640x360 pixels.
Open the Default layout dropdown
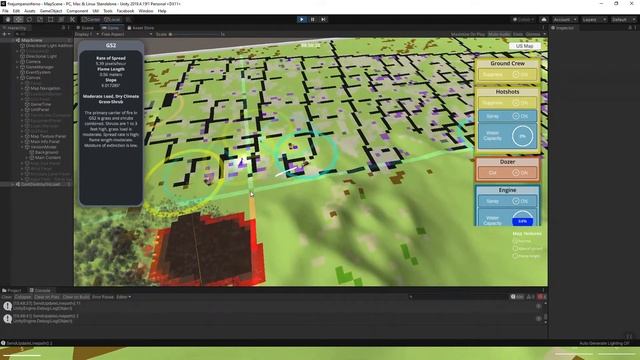click(x=623, y=20)
